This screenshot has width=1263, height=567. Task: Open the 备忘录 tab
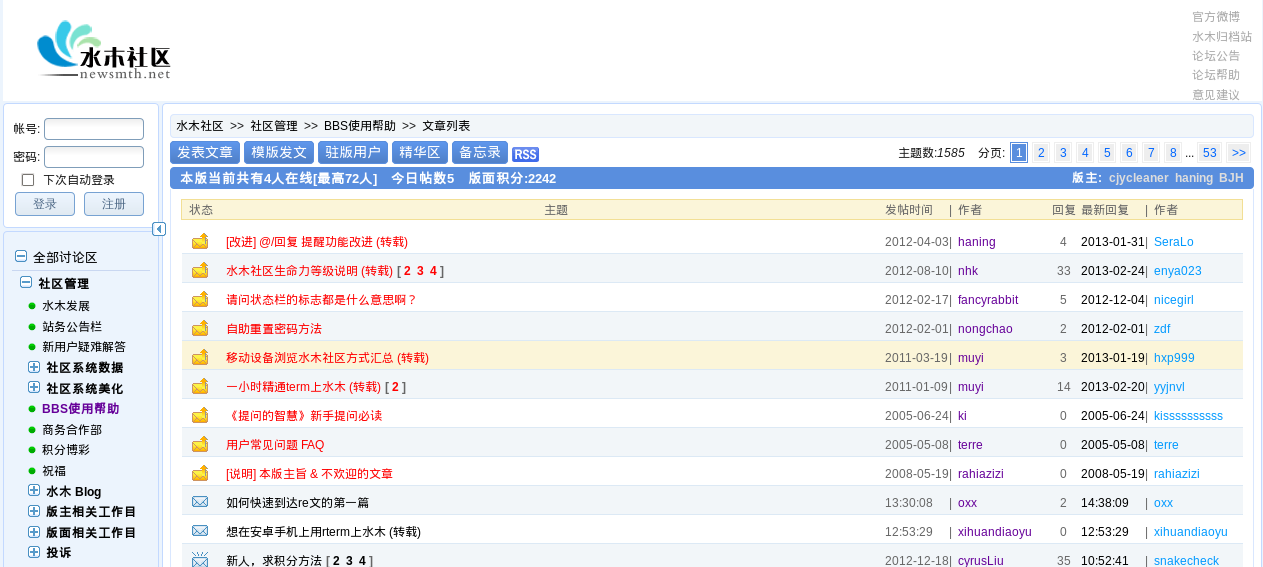pyautogui.click(x=480, y=152)
